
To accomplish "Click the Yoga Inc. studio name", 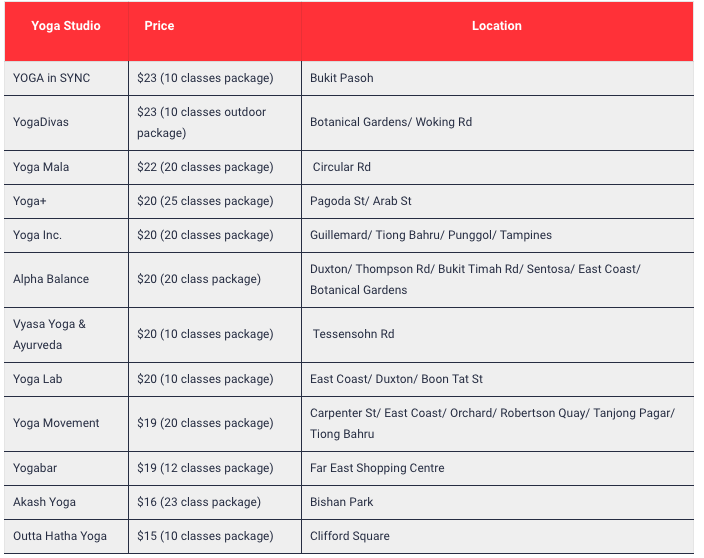I will click(38, 235).
